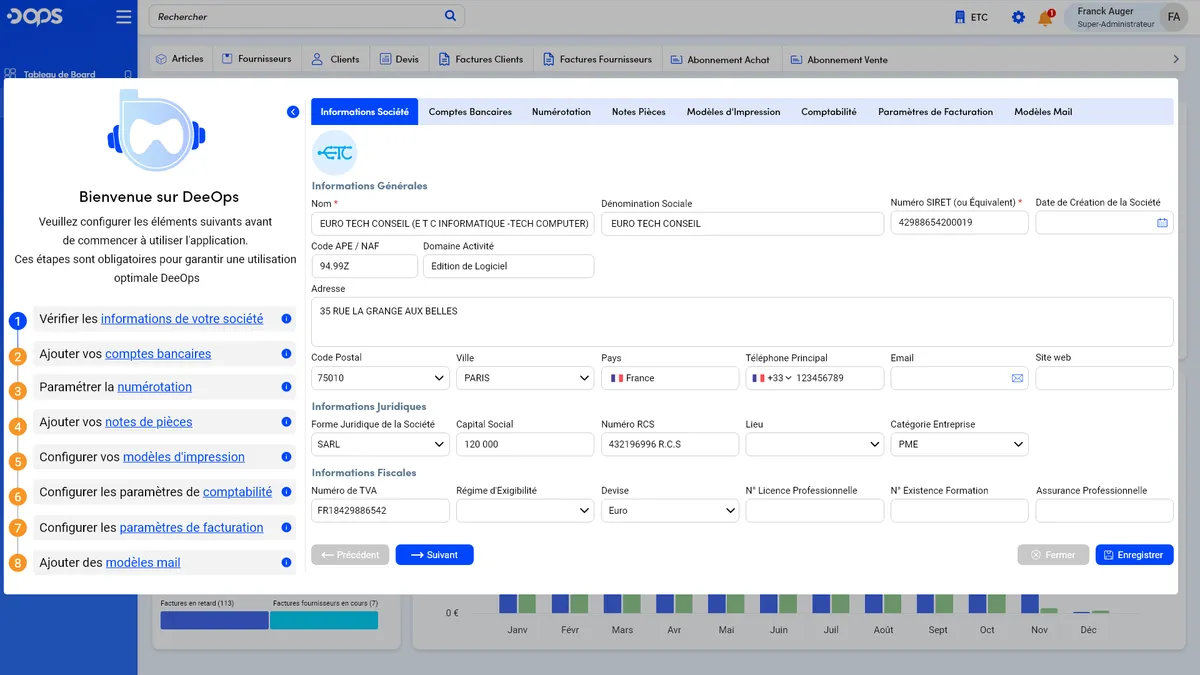Switch to Comptabilité tab
Viewport: 1200px width, 675px height.
pos(829,112)
